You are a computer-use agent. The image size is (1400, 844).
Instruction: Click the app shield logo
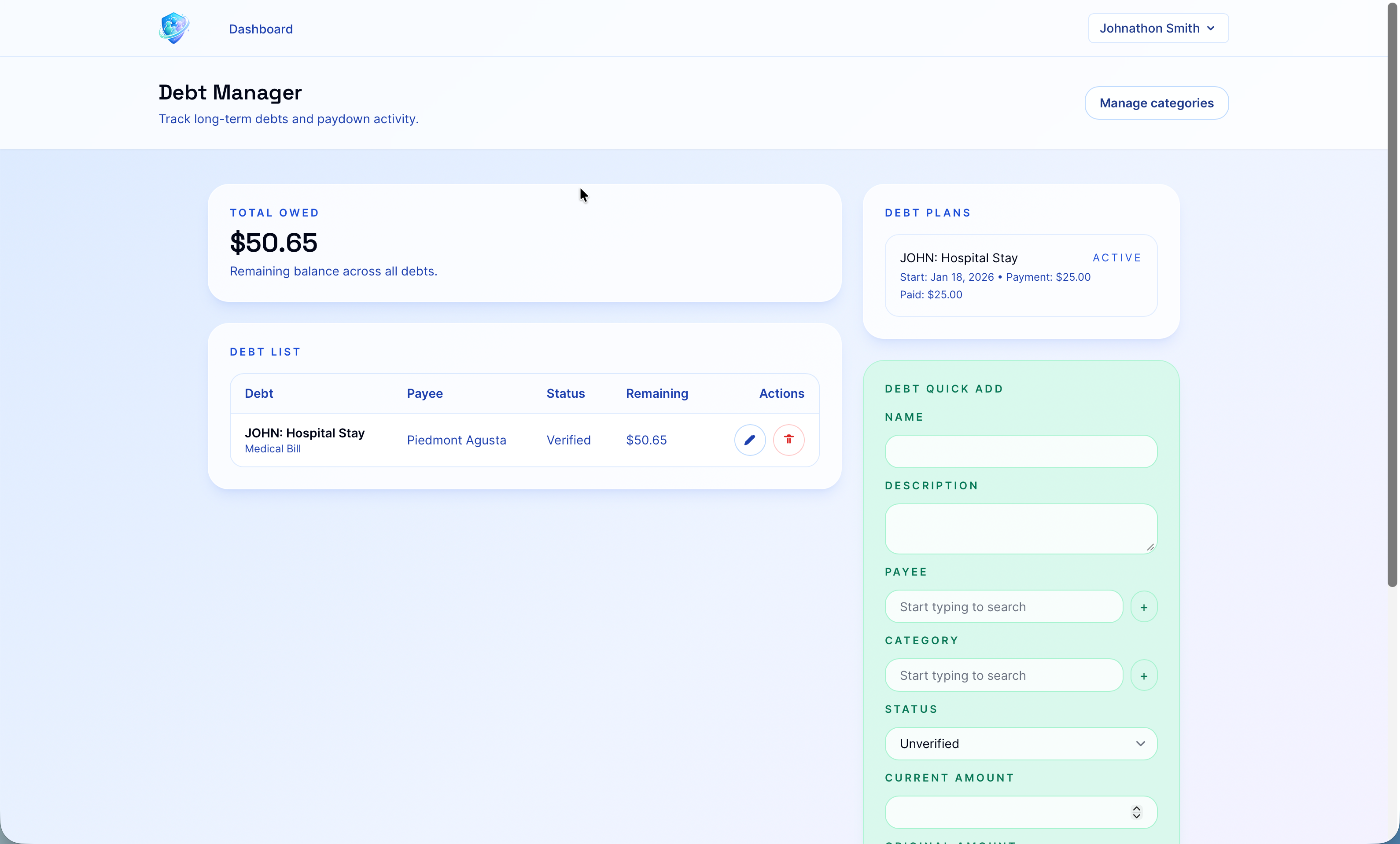point(174,28)
